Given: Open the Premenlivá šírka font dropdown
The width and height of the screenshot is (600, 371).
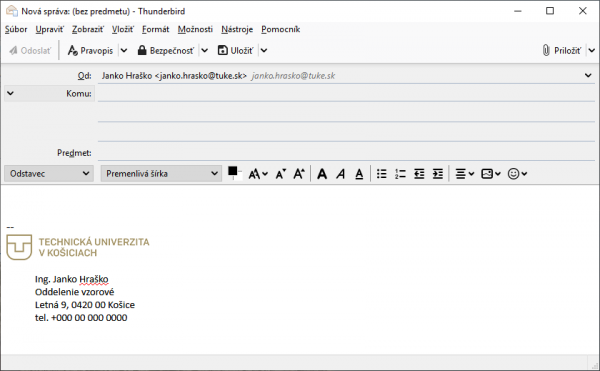Looking at the screenshot, I should (x=161, y=174).
